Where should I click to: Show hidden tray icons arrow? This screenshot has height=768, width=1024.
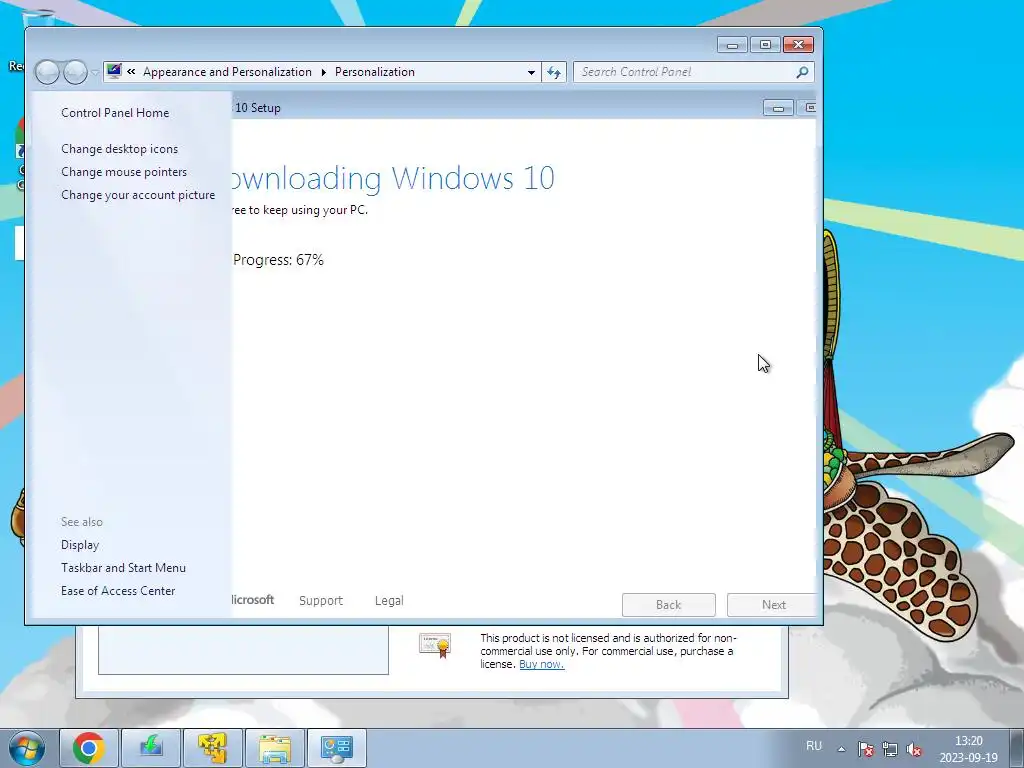pos(842,749)
